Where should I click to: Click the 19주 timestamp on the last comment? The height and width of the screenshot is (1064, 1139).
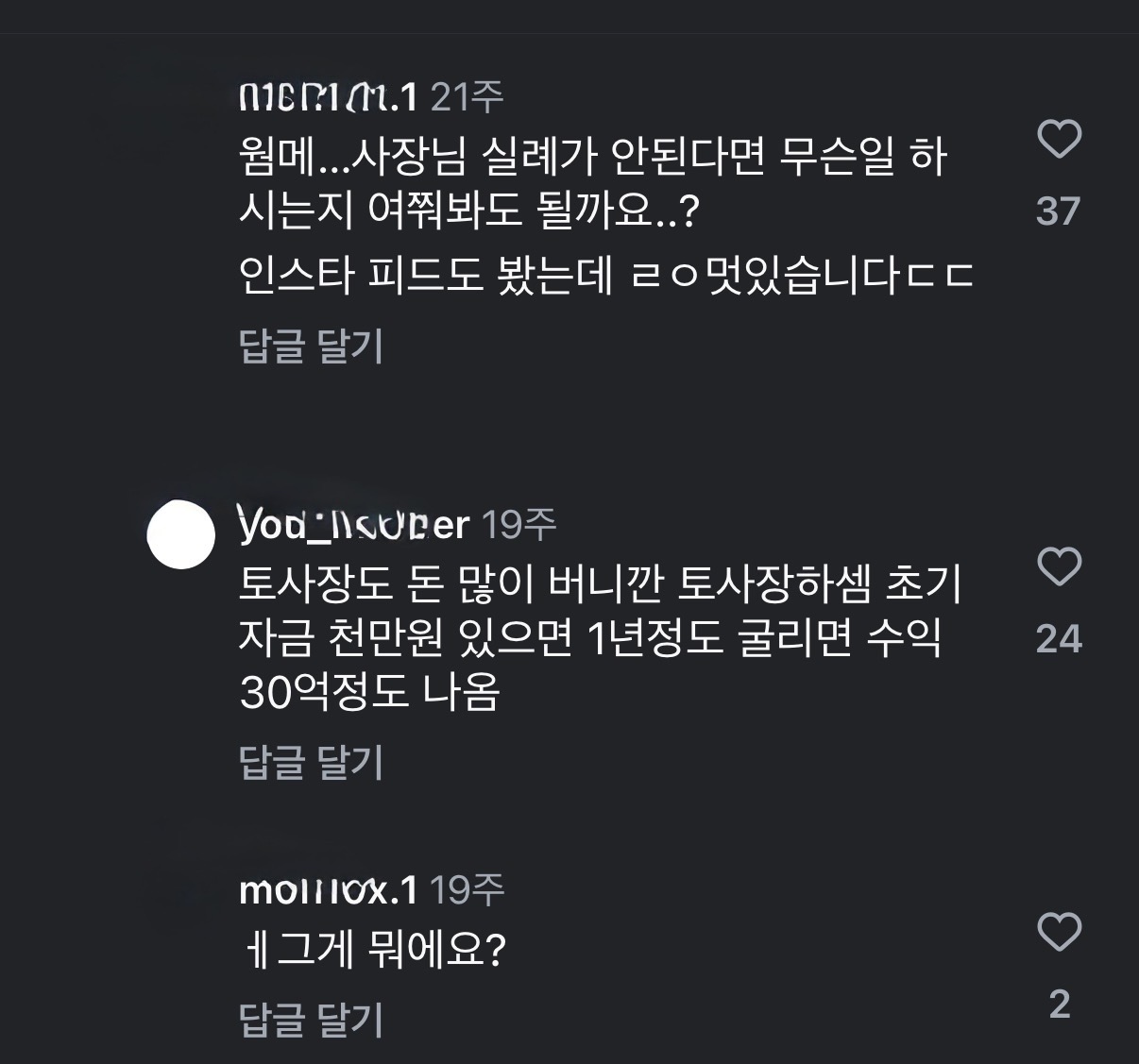click(467, 889)
